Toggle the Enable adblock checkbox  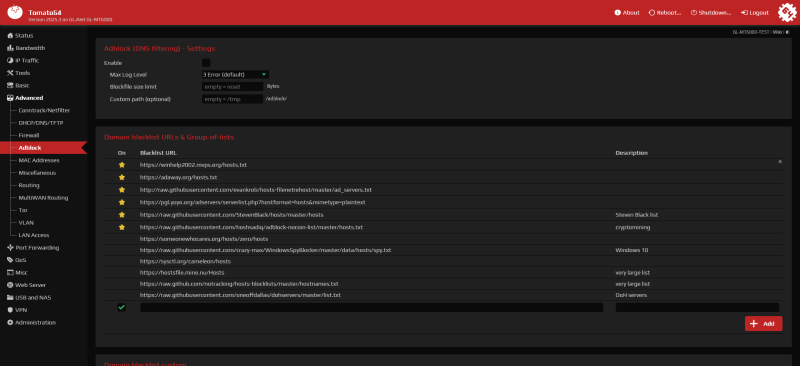pyautogui.click(x=206, y=63)
